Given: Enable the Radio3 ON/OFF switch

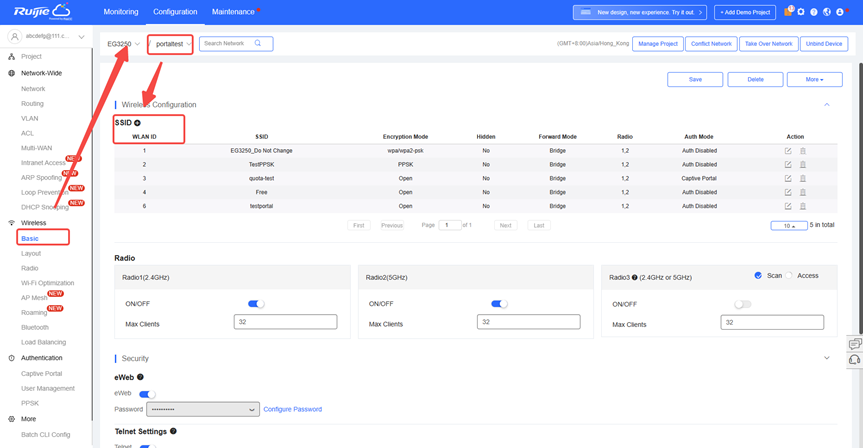Looking at the screenshot, I should [742, 304].
